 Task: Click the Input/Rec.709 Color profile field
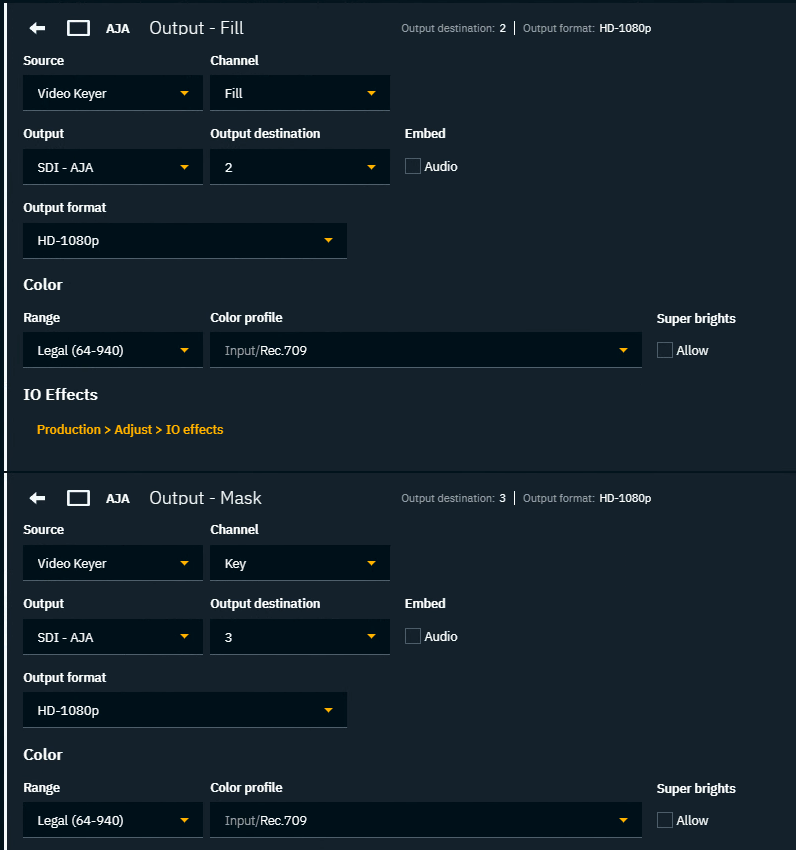[426, 350]
